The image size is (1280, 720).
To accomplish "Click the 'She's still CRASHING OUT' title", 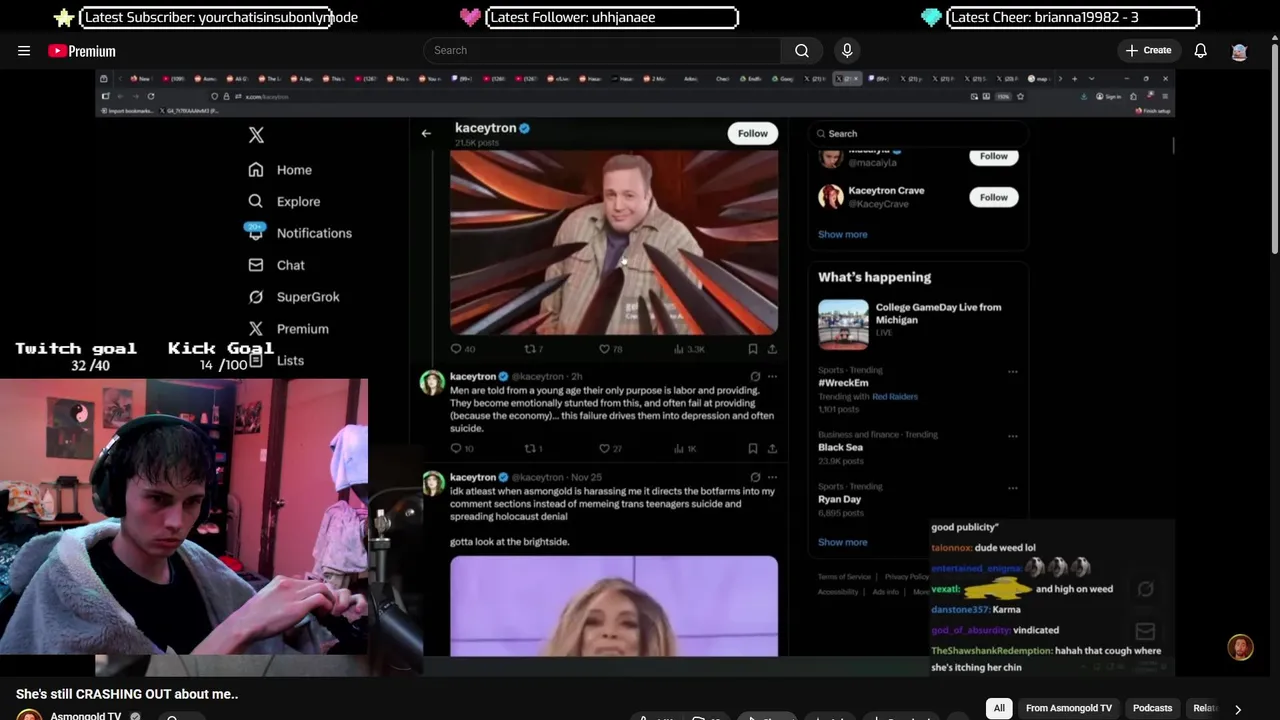I will pyautogui.click(x=127, y=694).
